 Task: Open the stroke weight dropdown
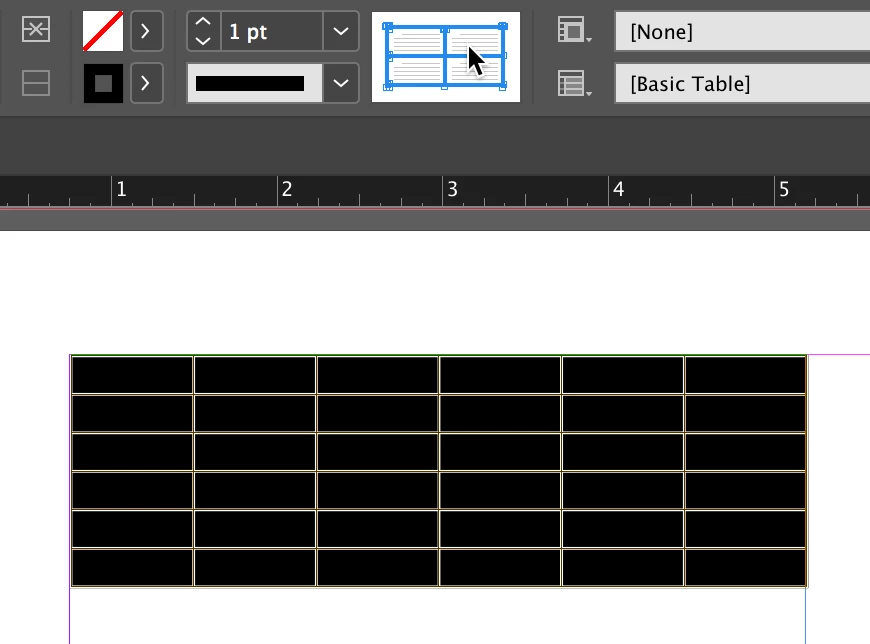[x=341, y=31]
